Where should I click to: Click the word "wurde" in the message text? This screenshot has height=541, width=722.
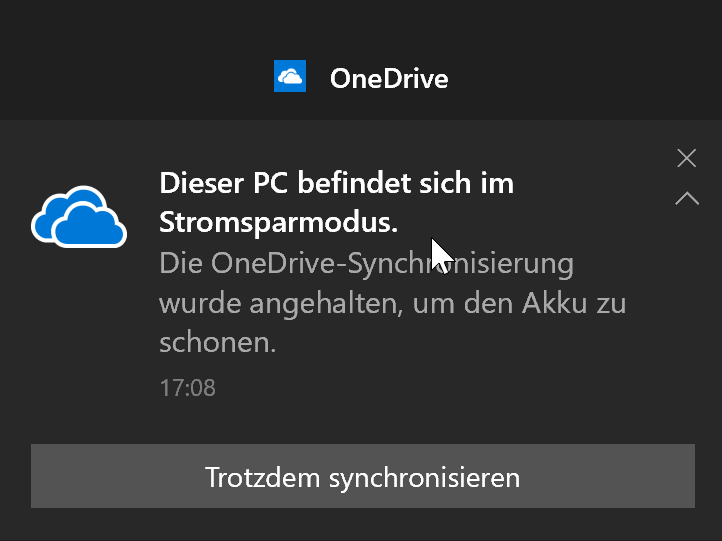pos(194,303)
